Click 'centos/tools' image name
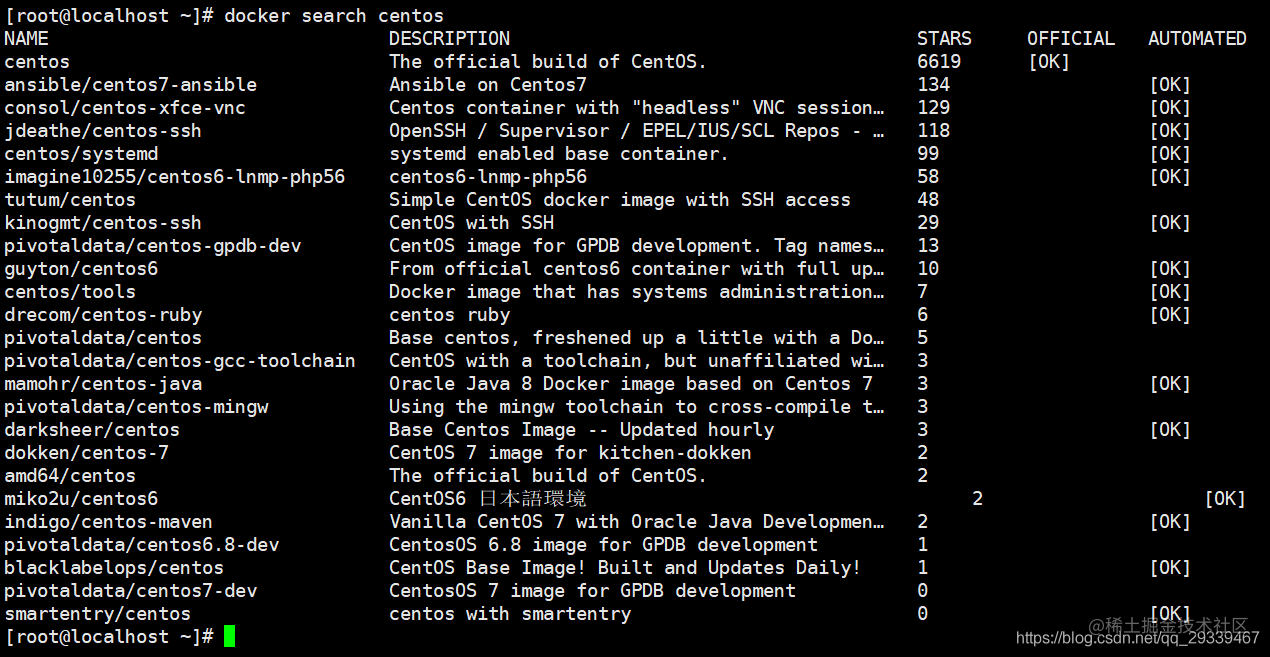1270x657 pixels. point(70,292)
